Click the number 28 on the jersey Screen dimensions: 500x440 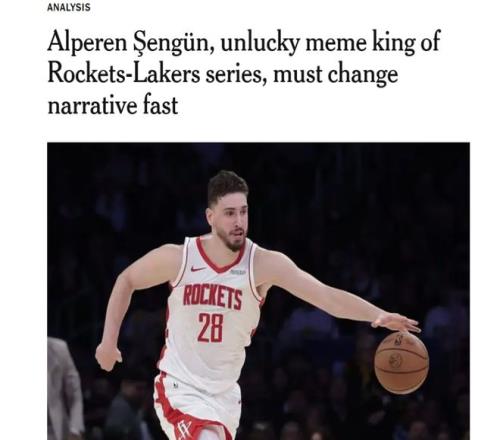210,328
